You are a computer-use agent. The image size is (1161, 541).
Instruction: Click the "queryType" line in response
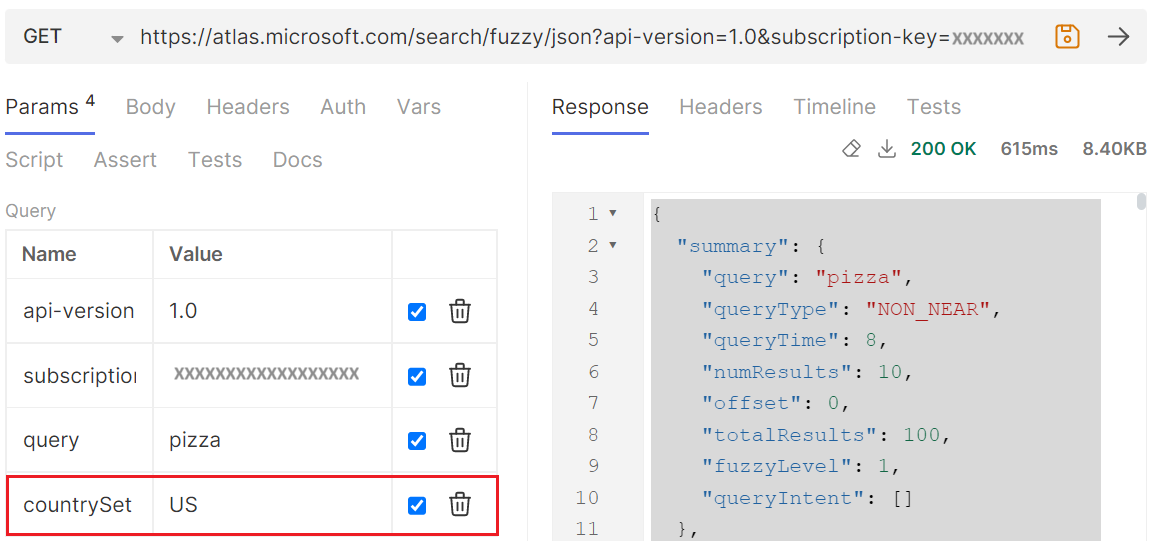851,309
